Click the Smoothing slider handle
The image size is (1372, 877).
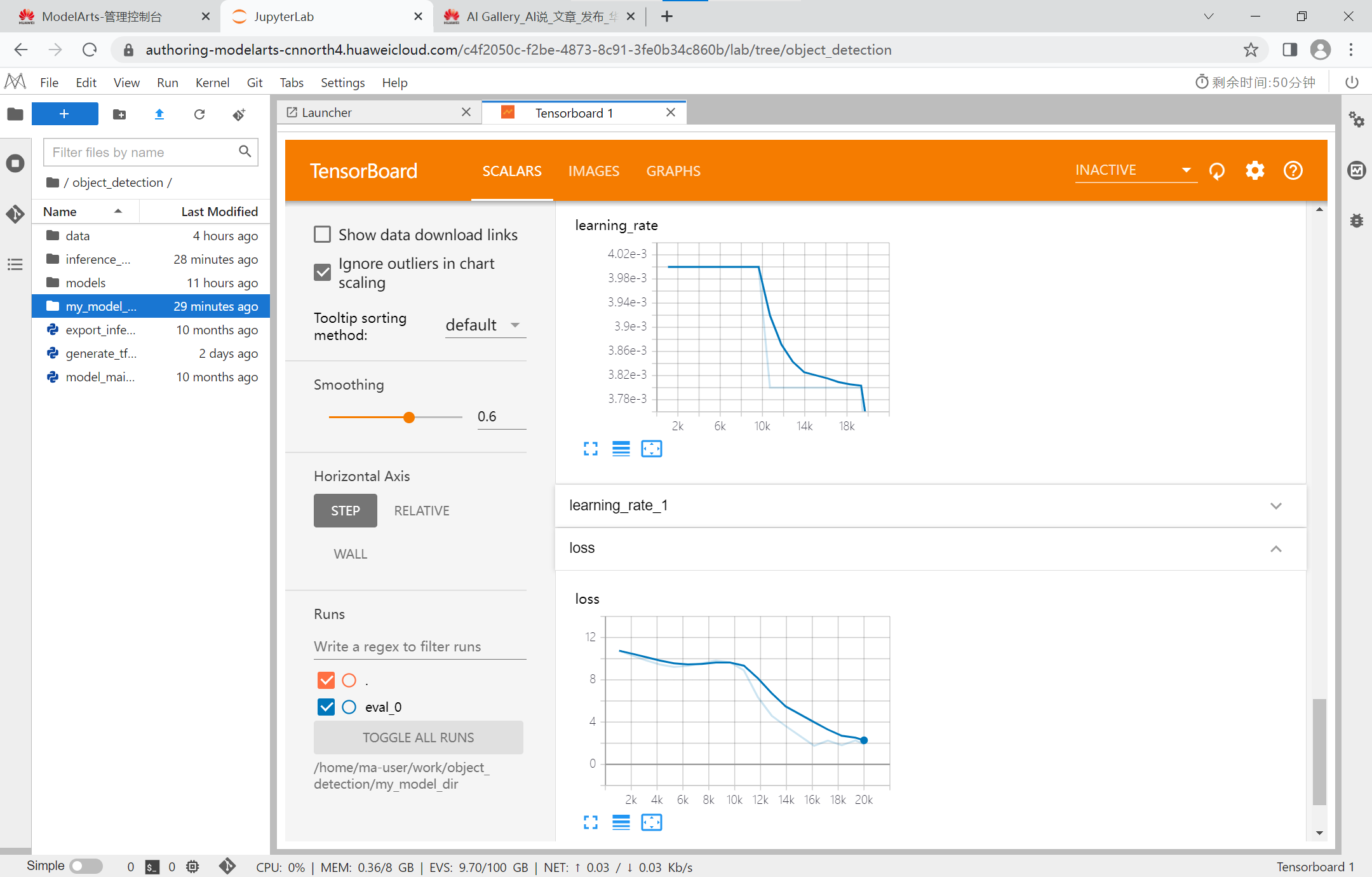tap(409, 417)
